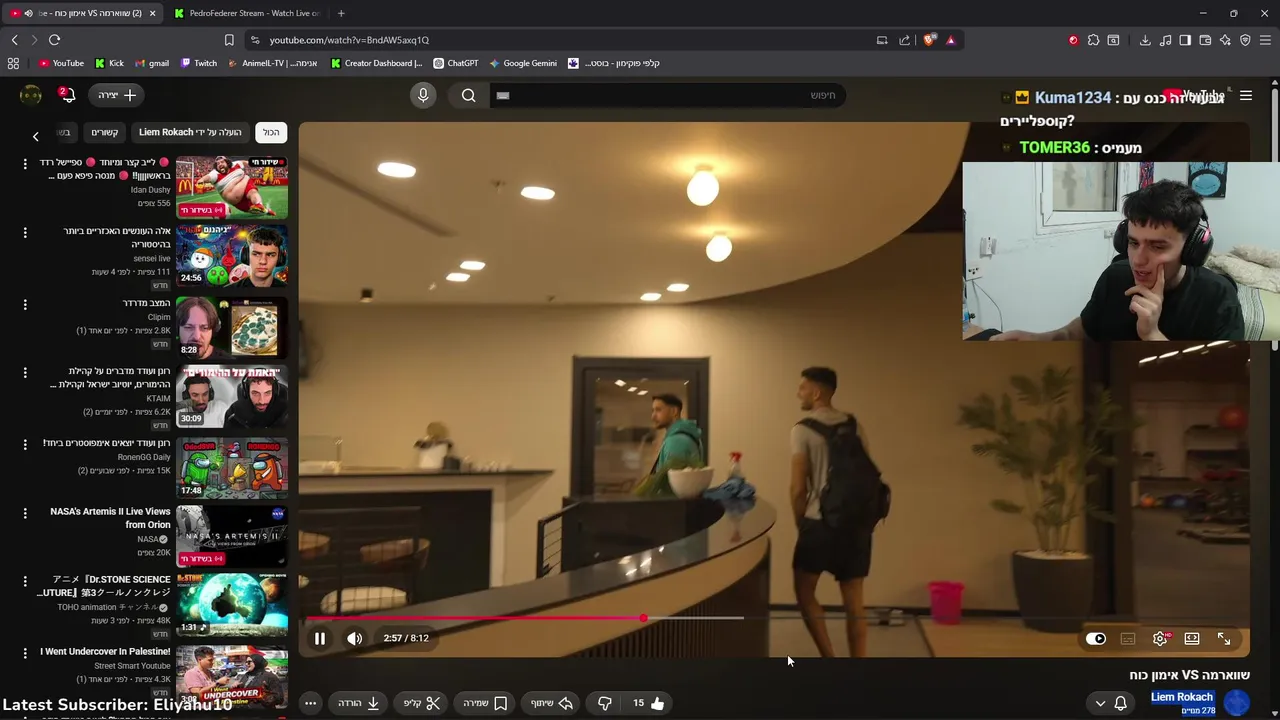Focus the YouTube חיפוש search field
The image size is (1280, 720).
[x=668, y=95]
